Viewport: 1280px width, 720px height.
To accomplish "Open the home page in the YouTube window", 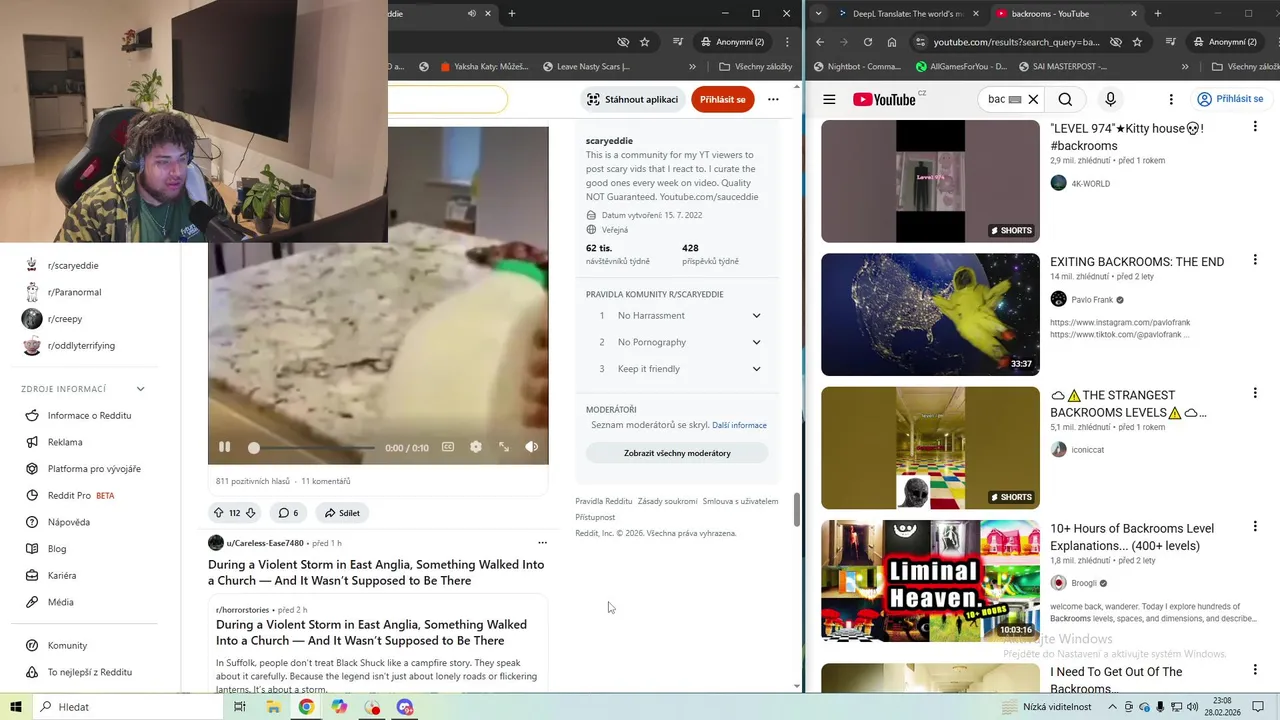I will coord(892,42).
